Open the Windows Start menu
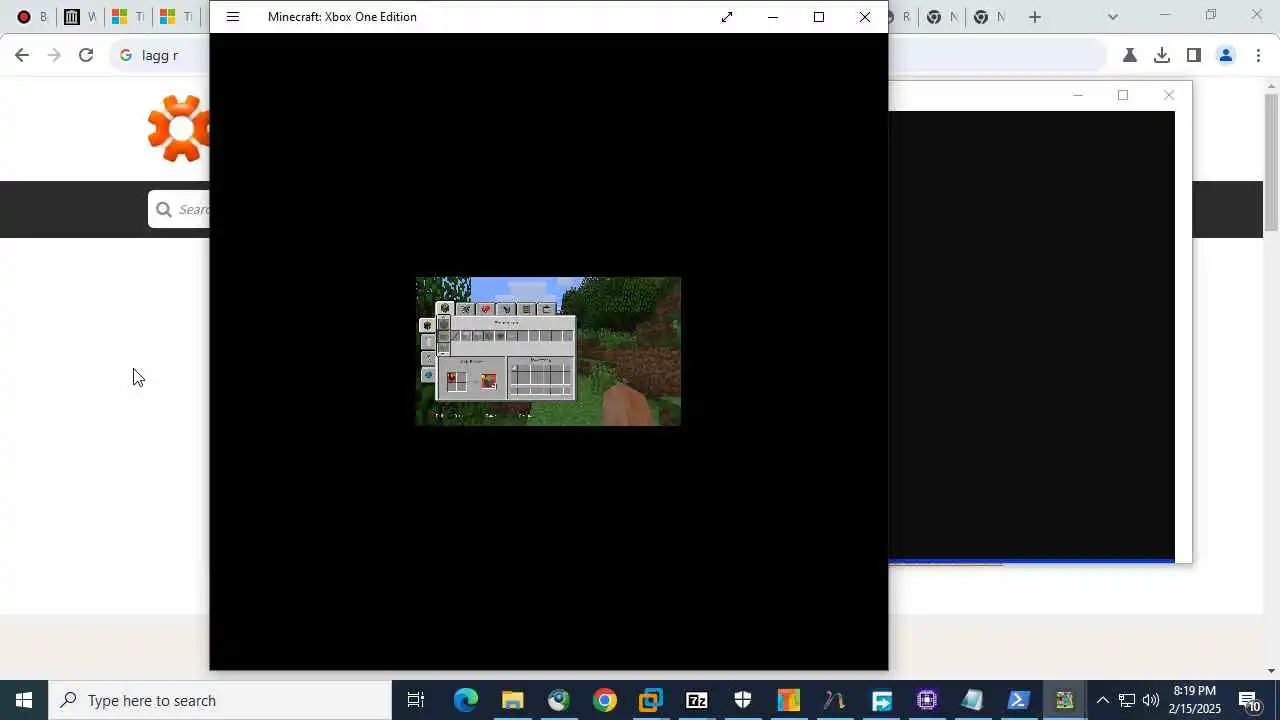Image resolution: width=1280 pixels, height=720 pixels. click(x=24, y=700)
